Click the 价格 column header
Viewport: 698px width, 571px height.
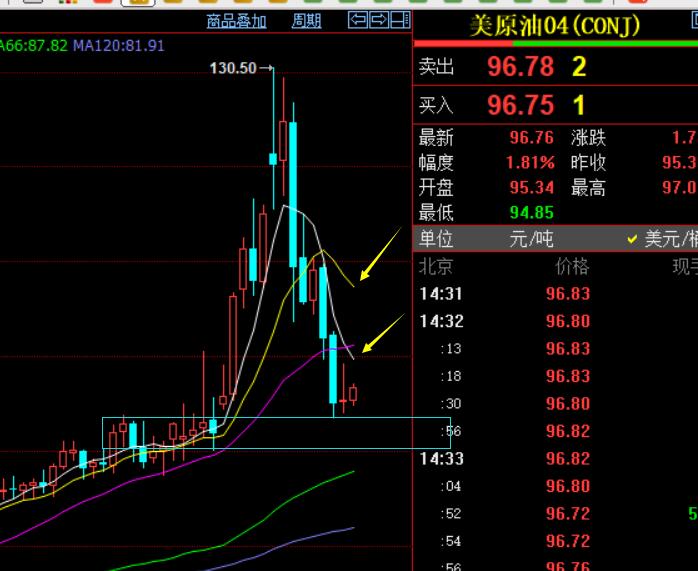572,267
